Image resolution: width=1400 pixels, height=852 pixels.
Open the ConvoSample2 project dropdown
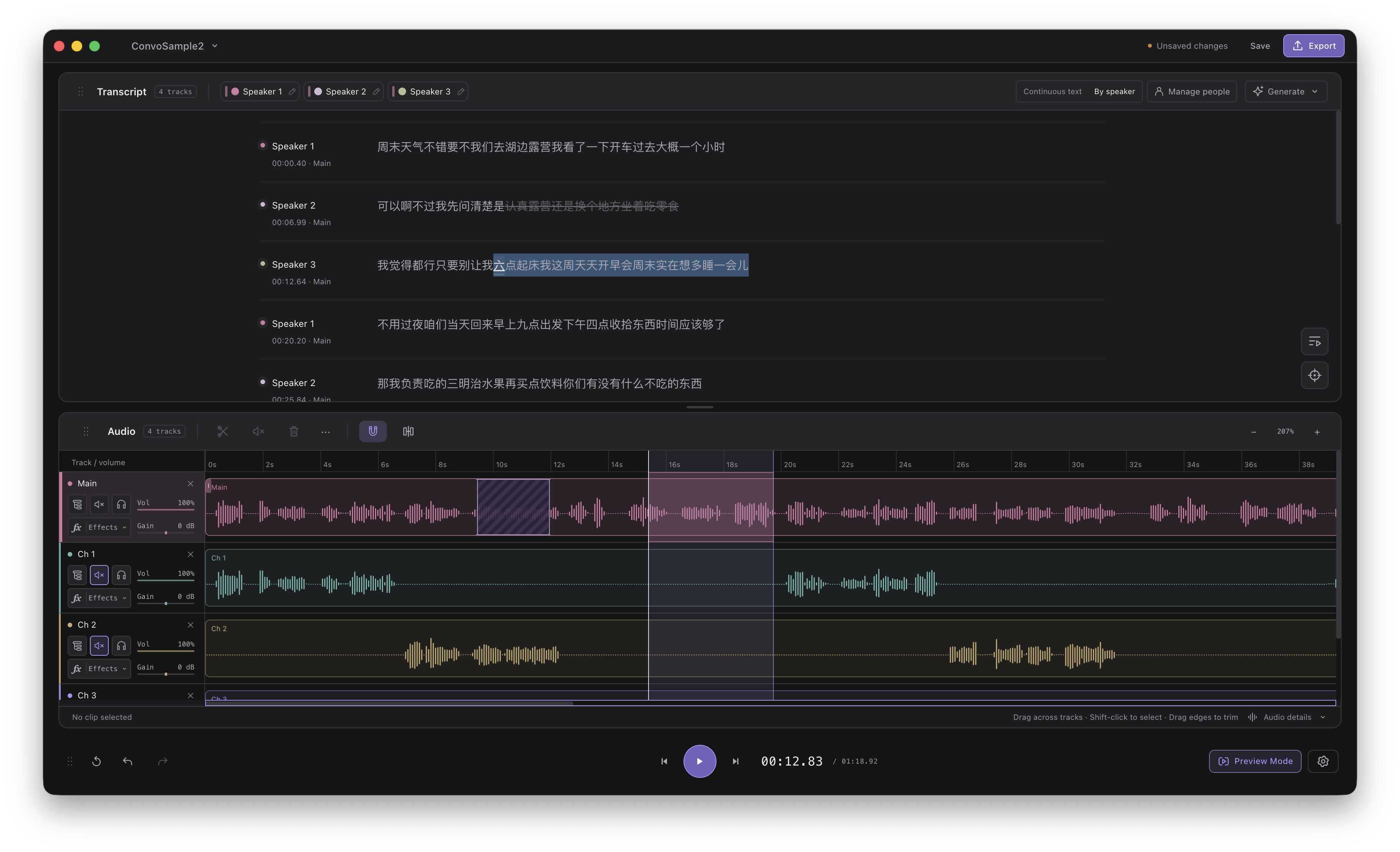(x=174, y=46)
